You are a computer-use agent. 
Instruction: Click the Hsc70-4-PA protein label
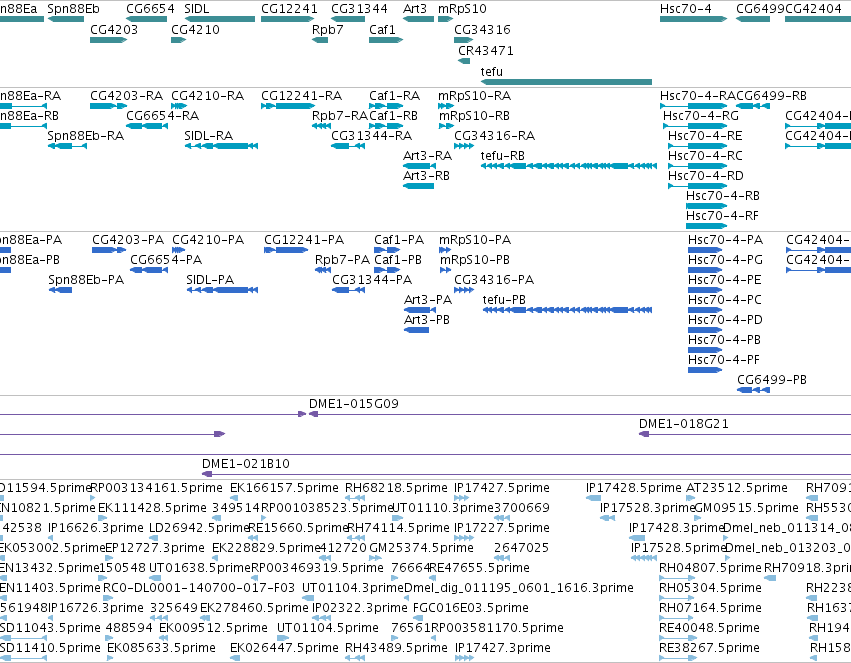click(x=726, y=240)
